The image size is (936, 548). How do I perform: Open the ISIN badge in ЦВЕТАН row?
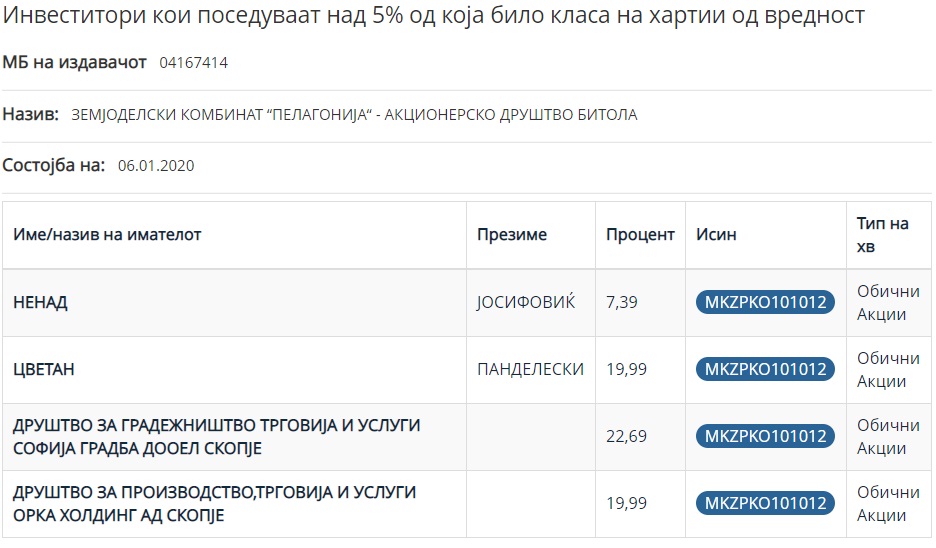point(765,369)
